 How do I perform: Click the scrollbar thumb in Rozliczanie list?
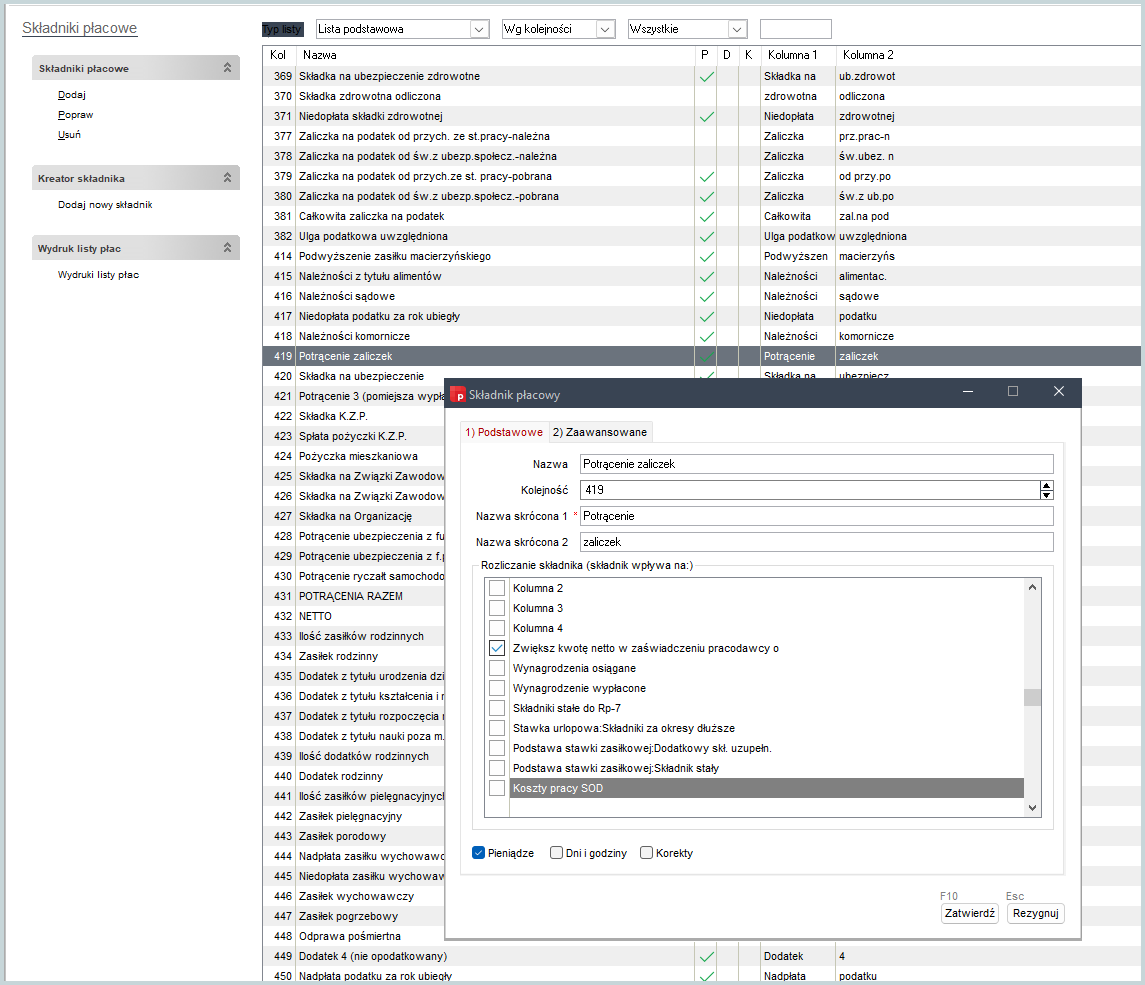1032,697
